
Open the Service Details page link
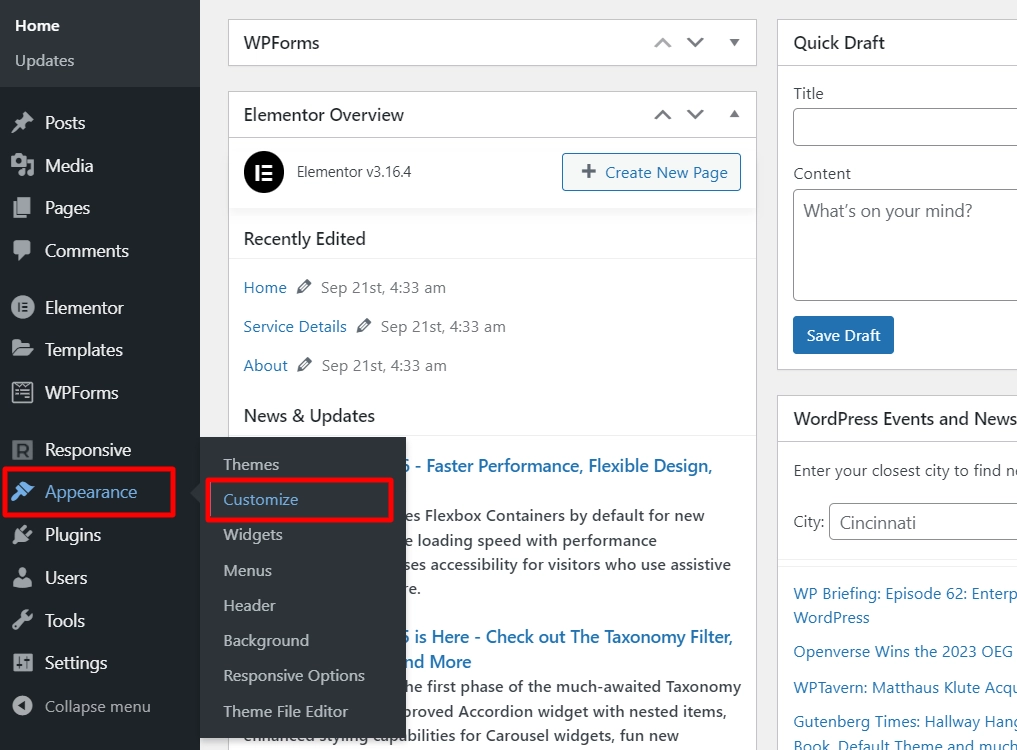[x=295, y=326]
